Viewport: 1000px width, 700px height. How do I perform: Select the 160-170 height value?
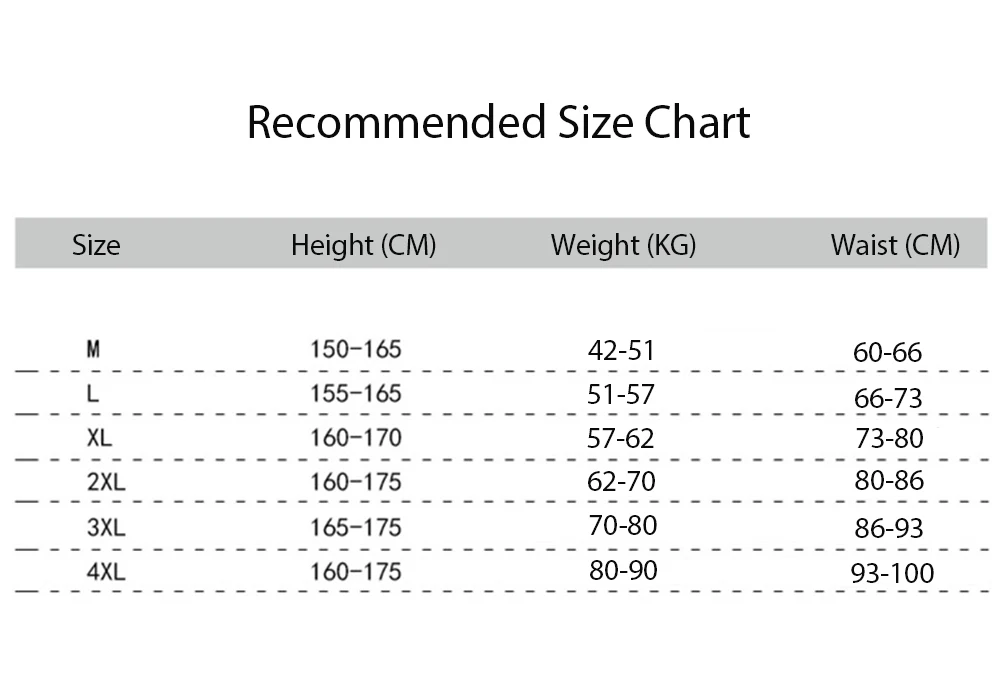tap(355, 438)
